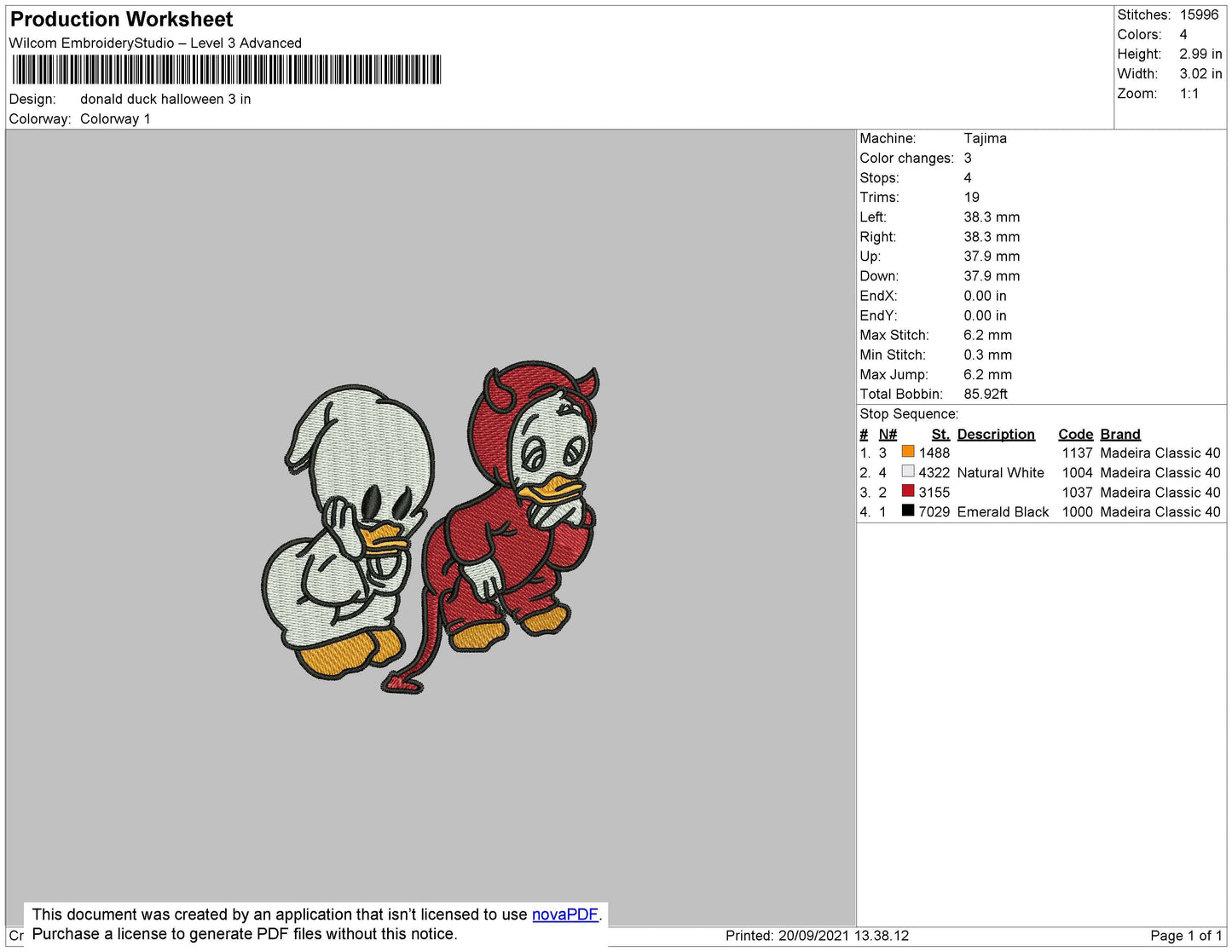1232x952 pixels.
Task: Select the Max Stitch value 6.2 mm
Action: point(987,335)
